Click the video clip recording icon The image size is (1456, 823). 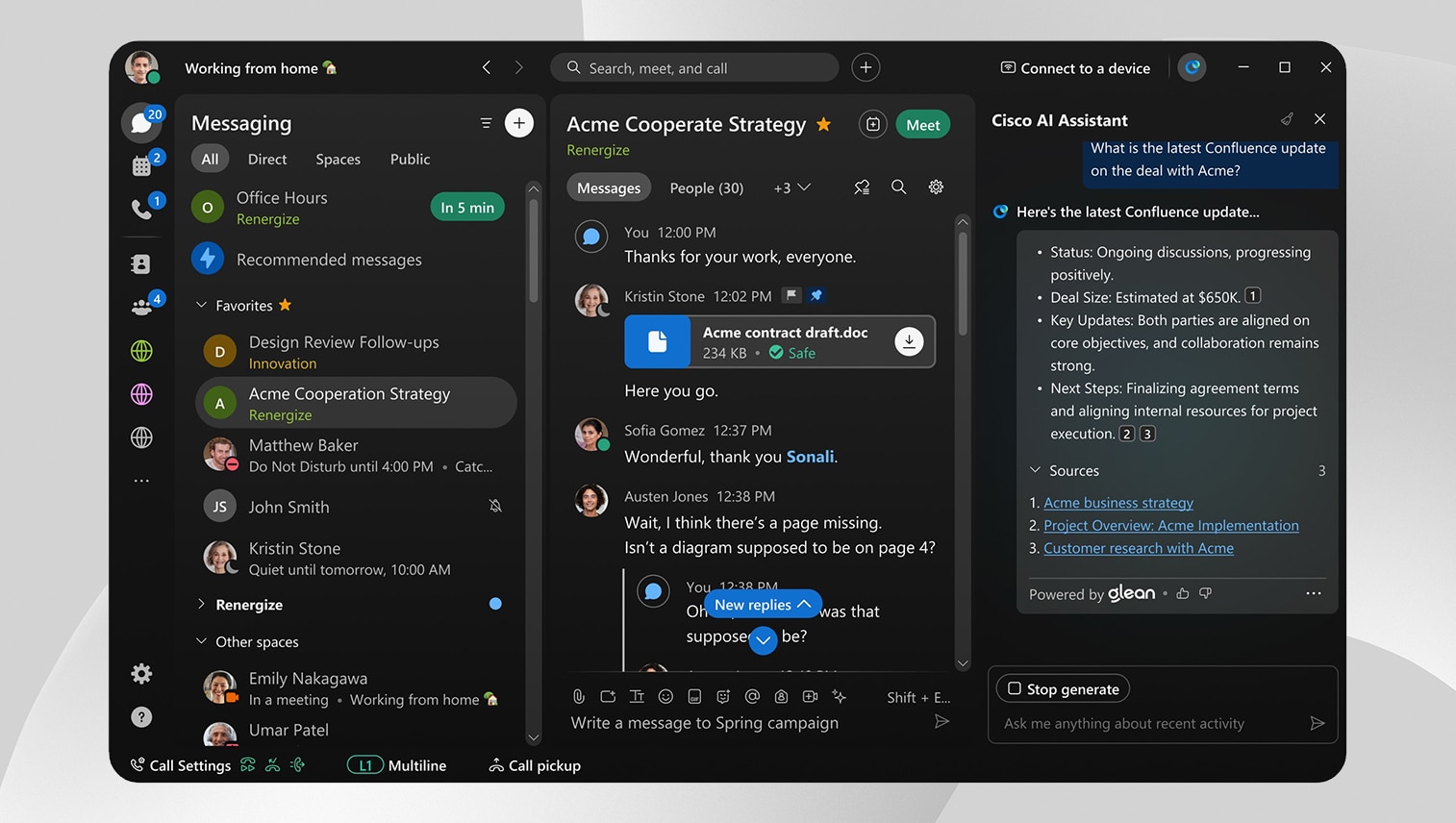(x=810, y=696)
